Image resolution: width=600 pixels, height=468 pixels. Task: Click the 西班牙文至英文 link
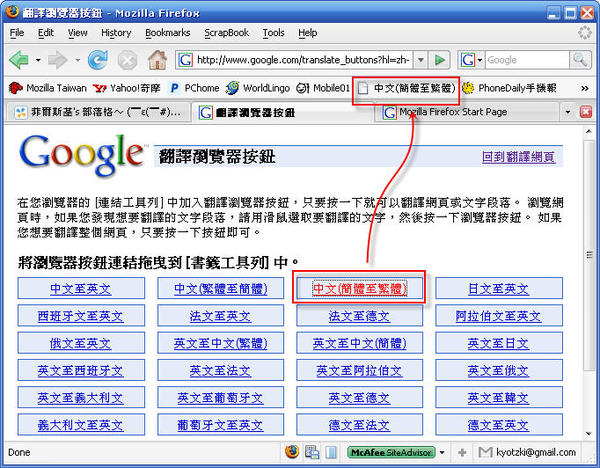click(x=80, y=316)
